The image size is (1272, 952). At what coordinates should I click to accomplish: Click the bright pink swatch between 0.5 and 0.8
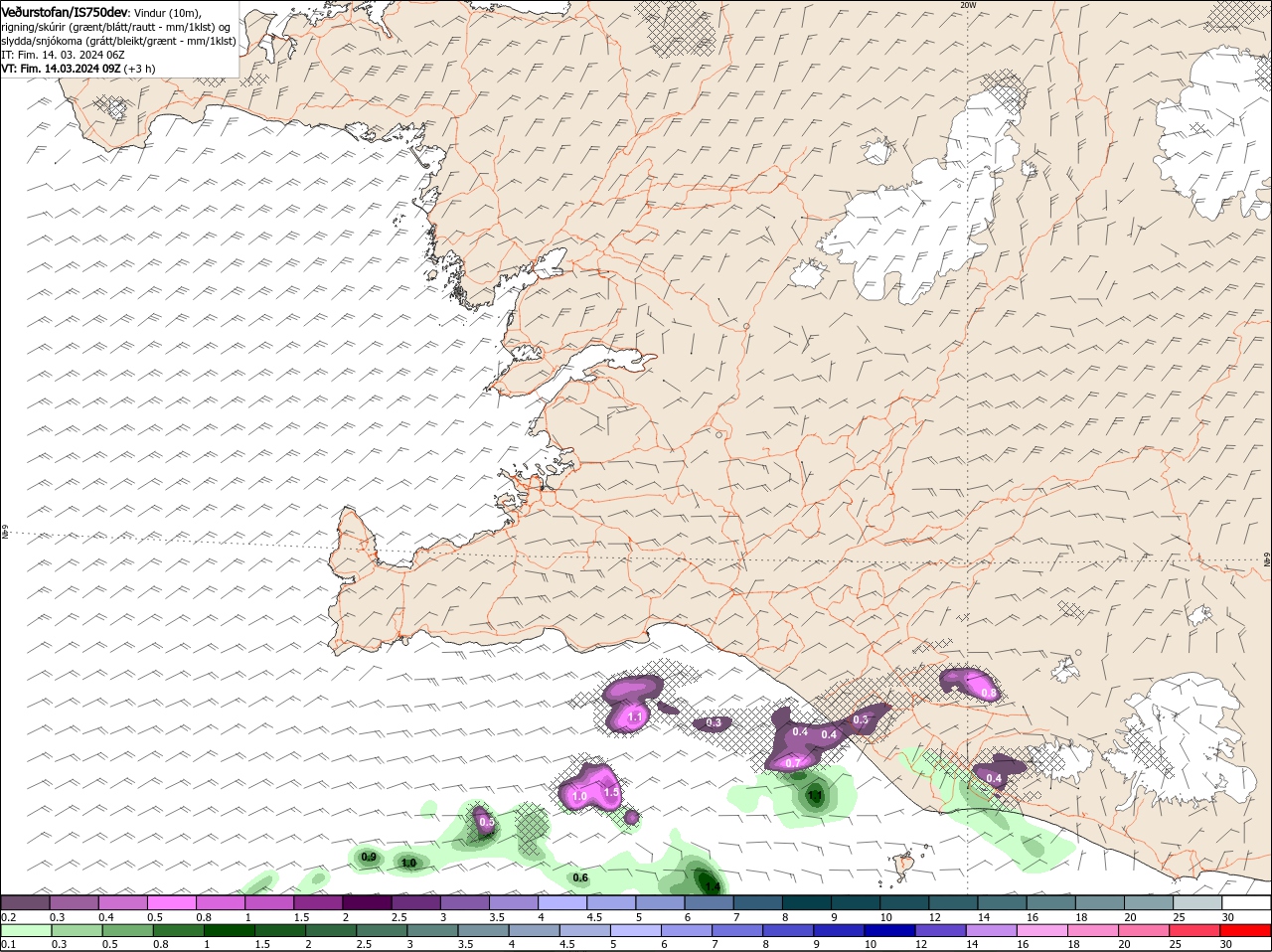click(x=171, y=902)
